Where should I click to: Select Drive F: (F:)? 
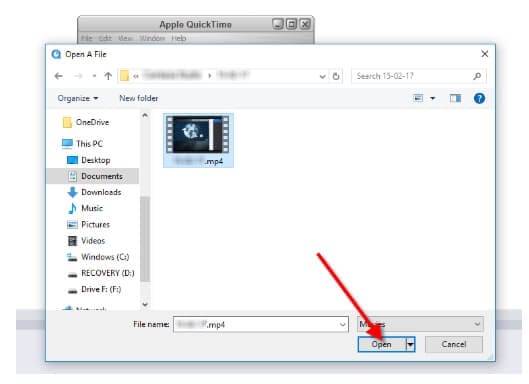101,289
